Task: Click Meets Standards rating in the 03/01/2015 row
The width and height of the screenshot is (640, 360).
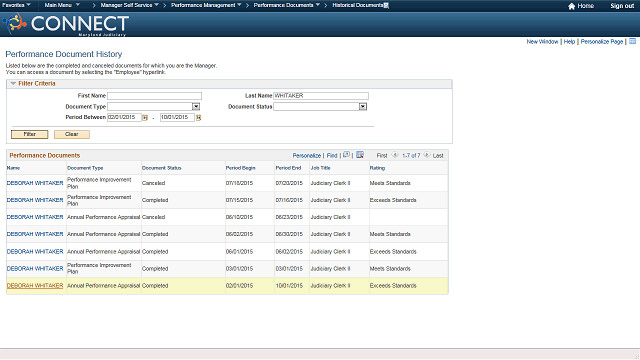Action: click(x=390, y=269)
